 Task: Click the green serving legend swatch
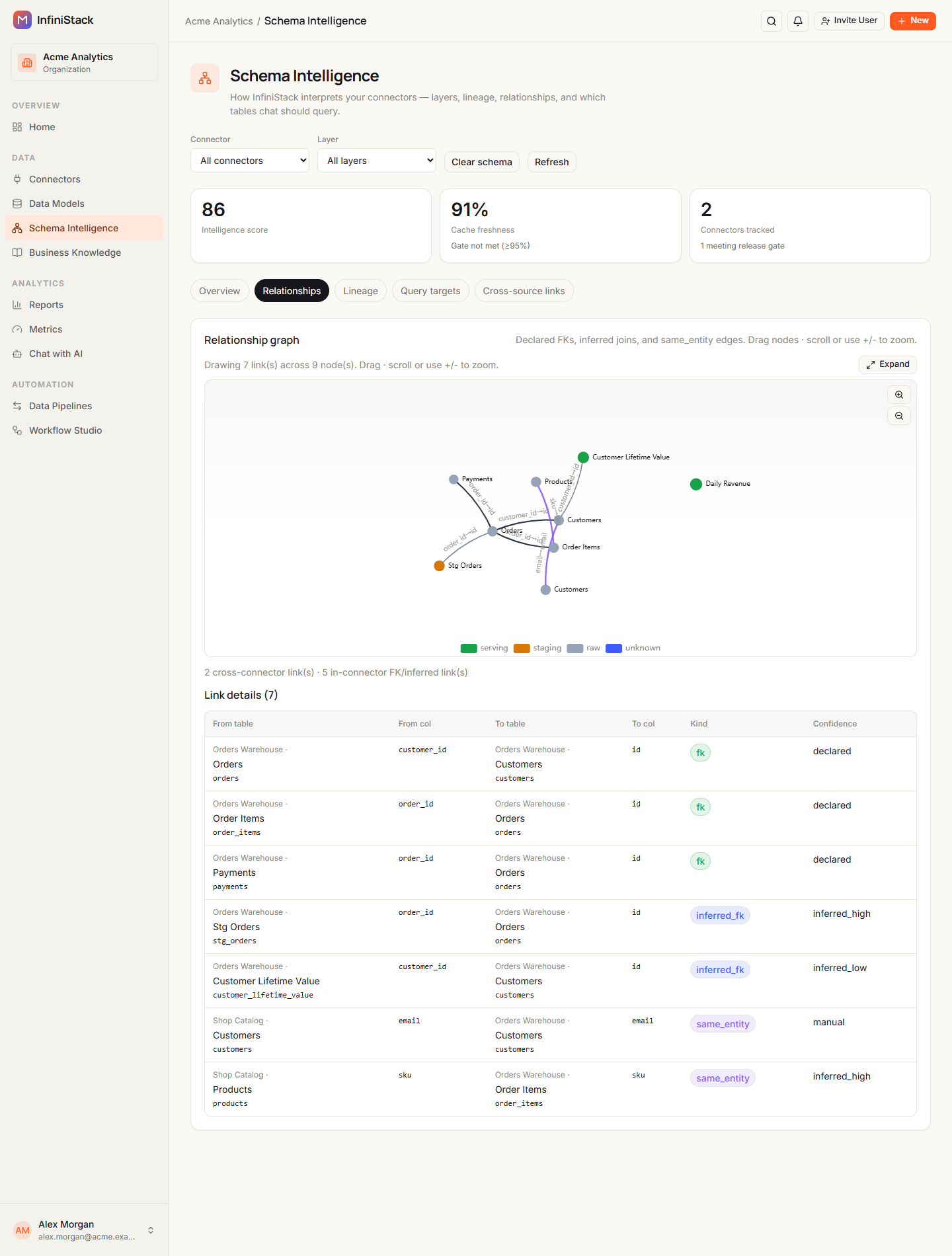tap(469, 648)
